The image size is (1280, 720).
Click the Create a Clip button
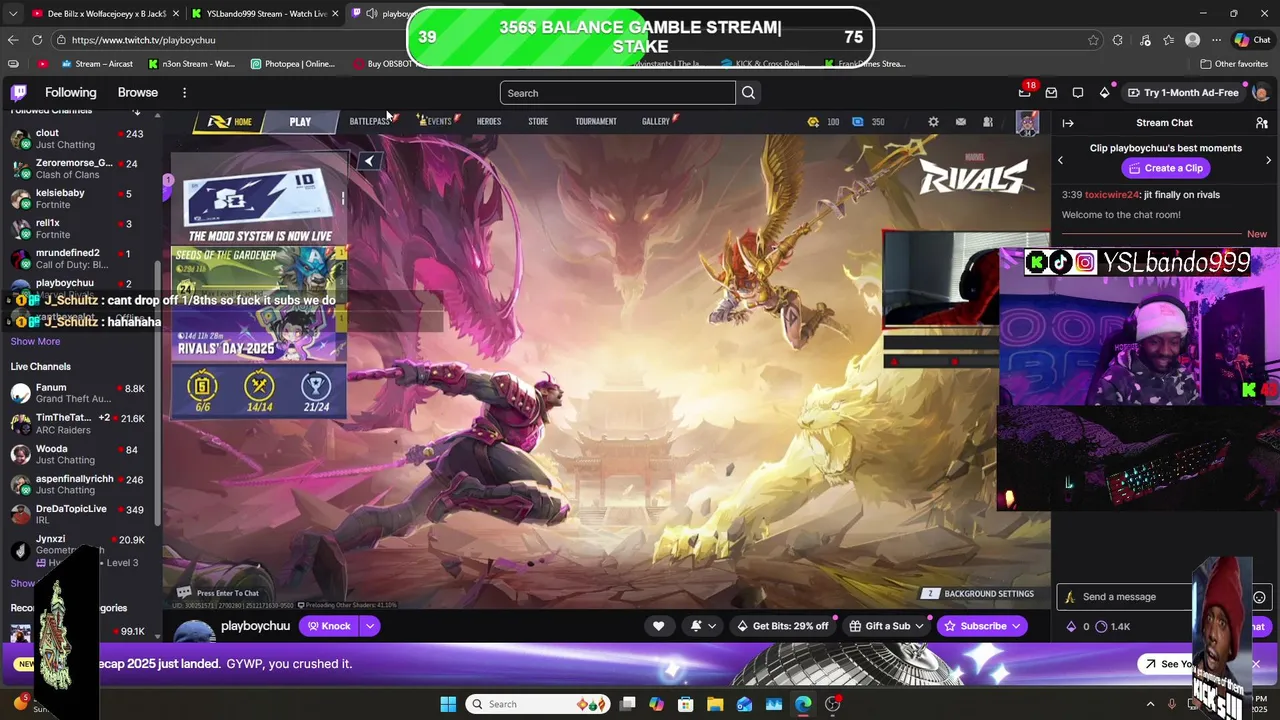coord(1164,168)
